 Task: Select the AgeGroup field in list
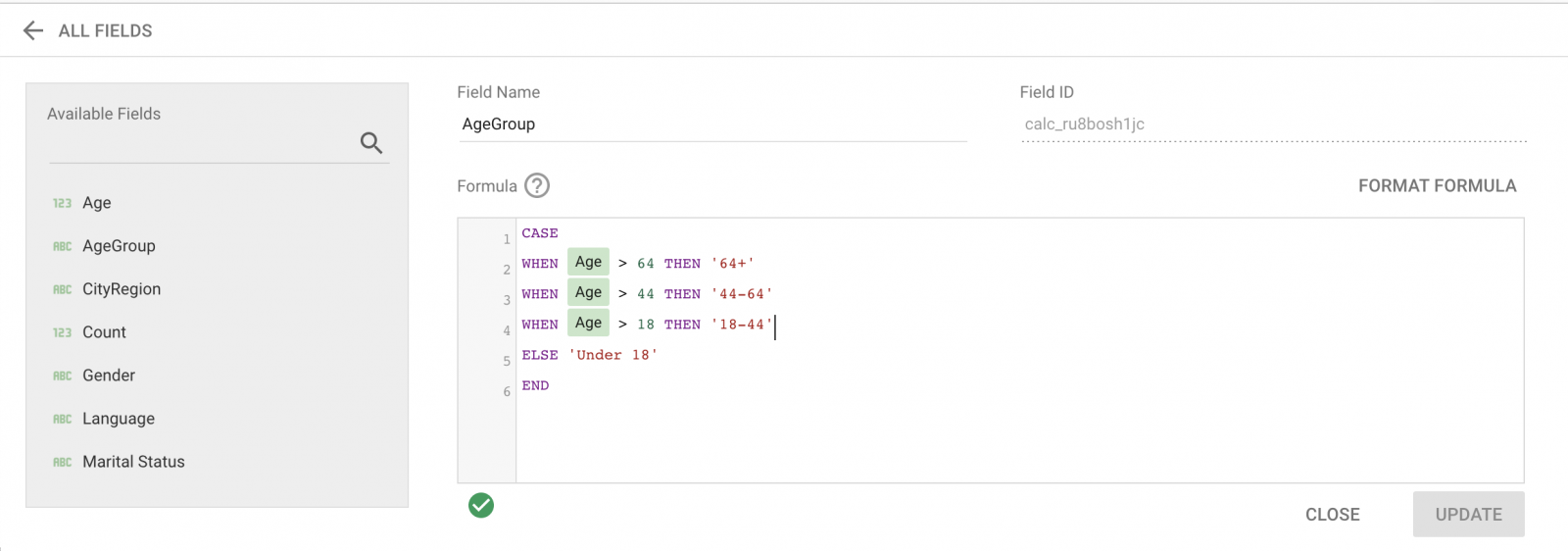pyautogui.click(x=119, y=246)
